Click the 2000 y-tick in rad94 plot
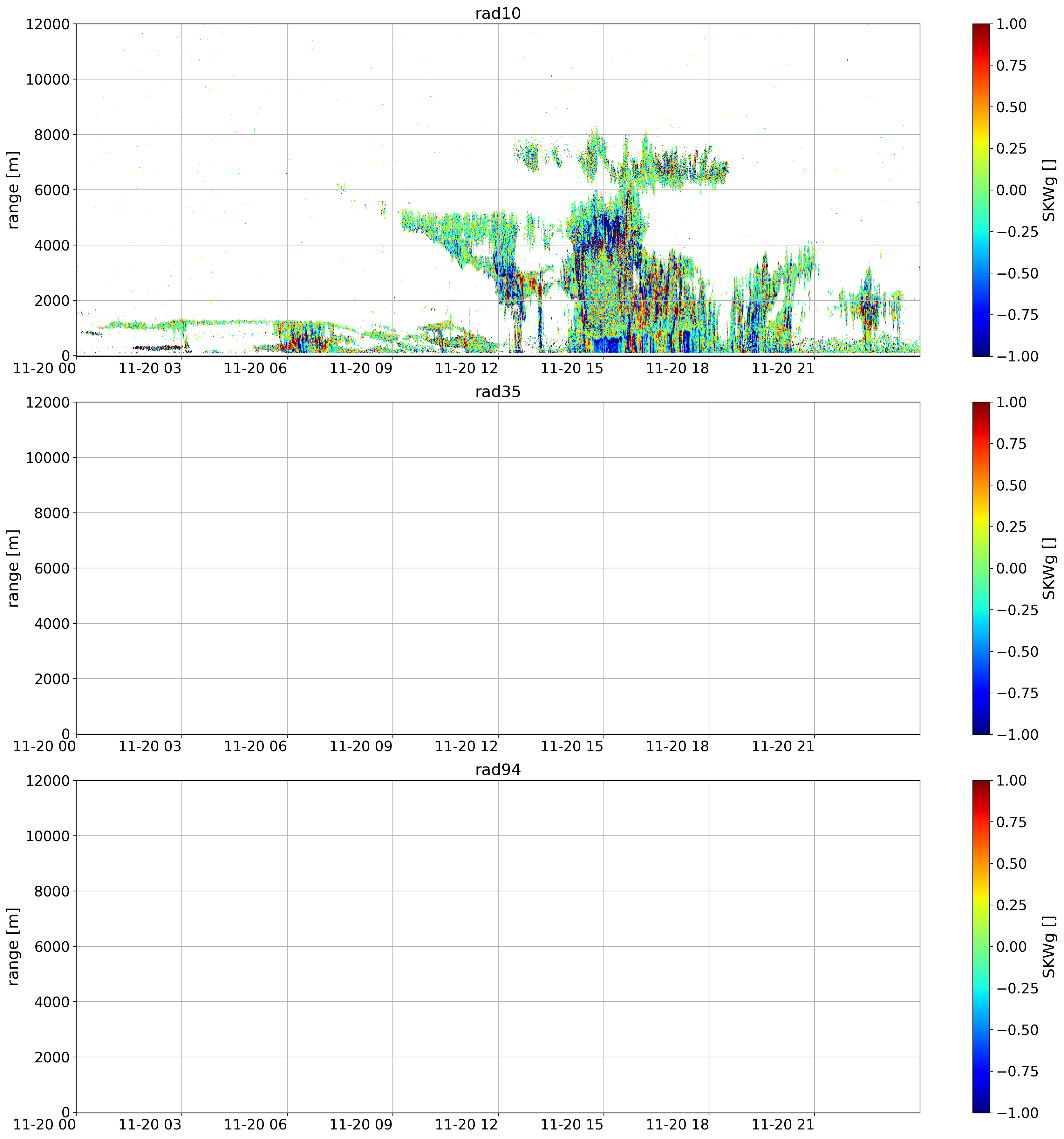 pyautogui.click(x=51, y=1057)
